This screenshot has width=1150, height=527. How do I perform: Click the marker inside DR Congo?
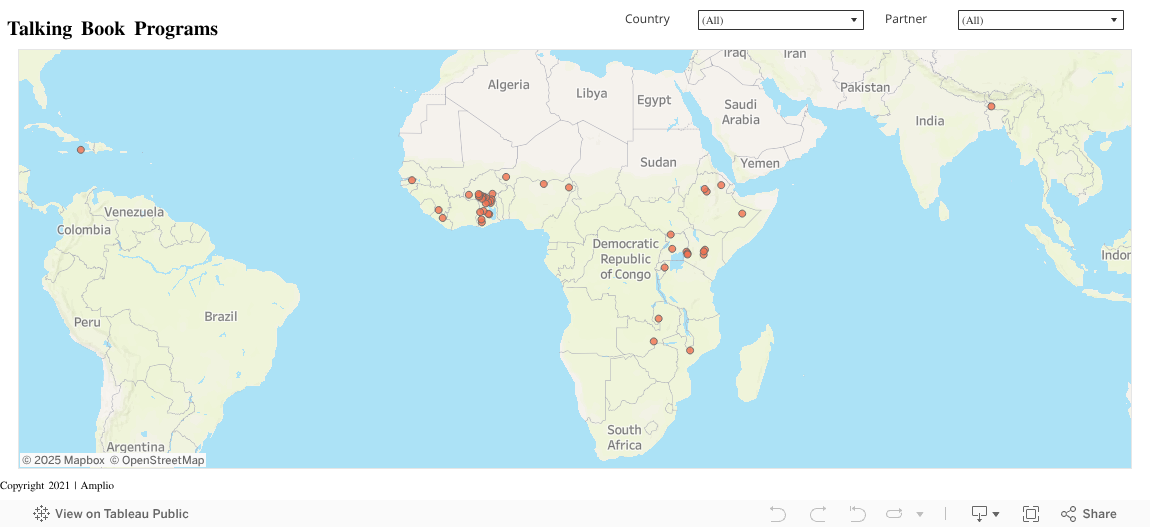pyautogui.click(x=664, y=267)
